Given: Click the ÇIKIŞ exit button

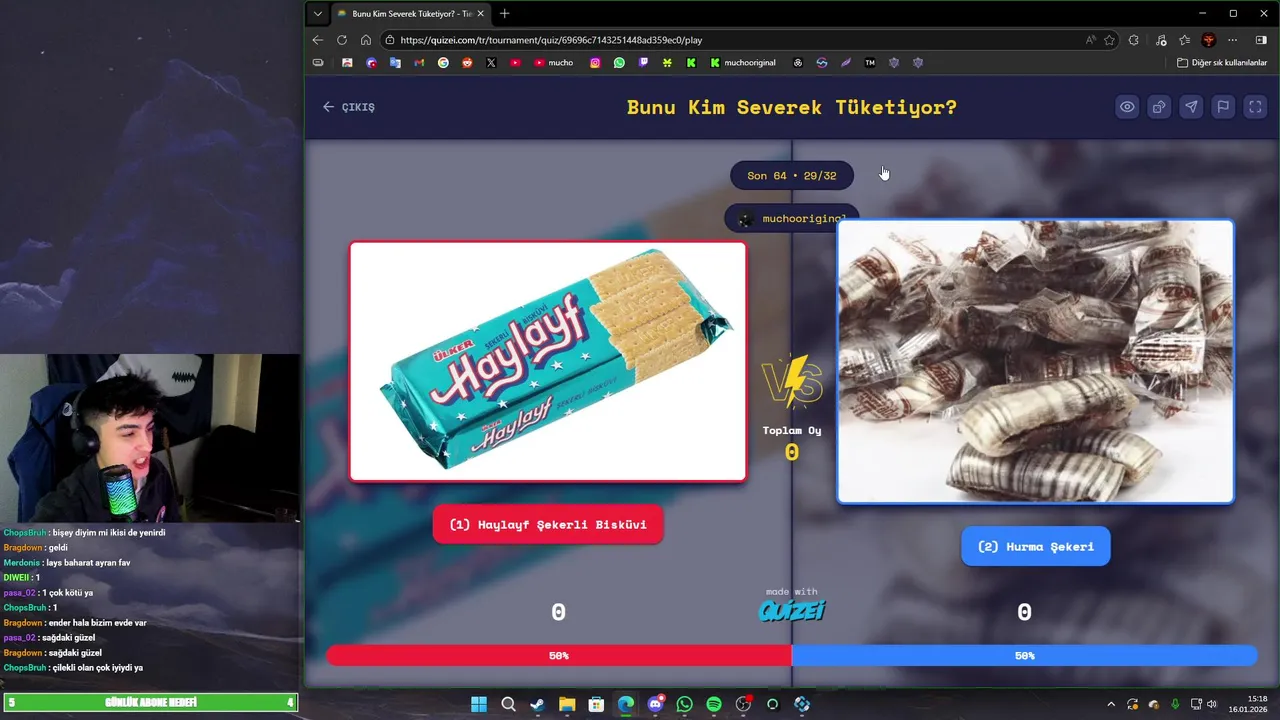Looking at the screenshot, I should pyautogui.click(x=349, y=107).
